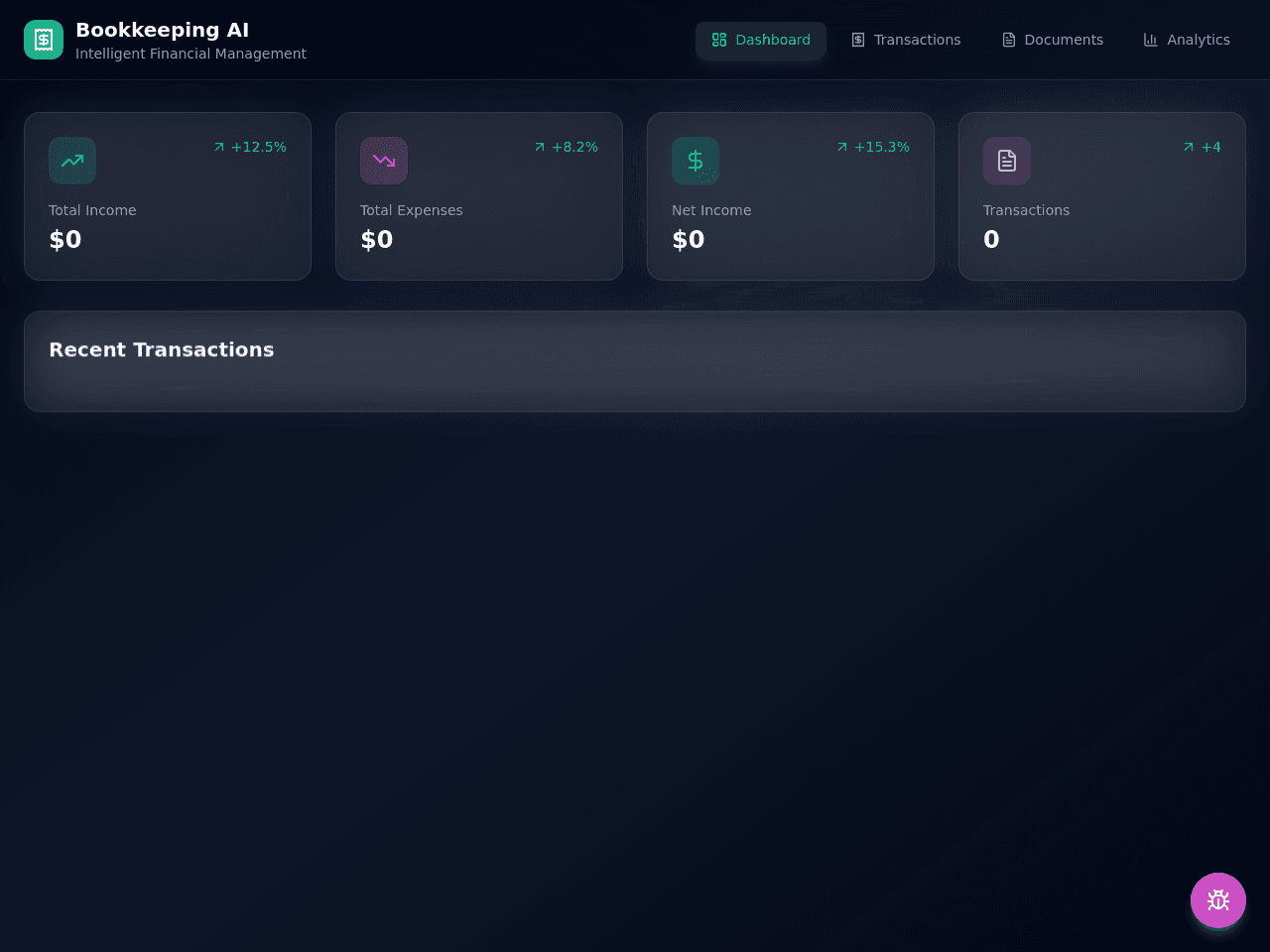Click the Net Income dollar icon
The image size is (1270, 952).
tap(696, 161)
